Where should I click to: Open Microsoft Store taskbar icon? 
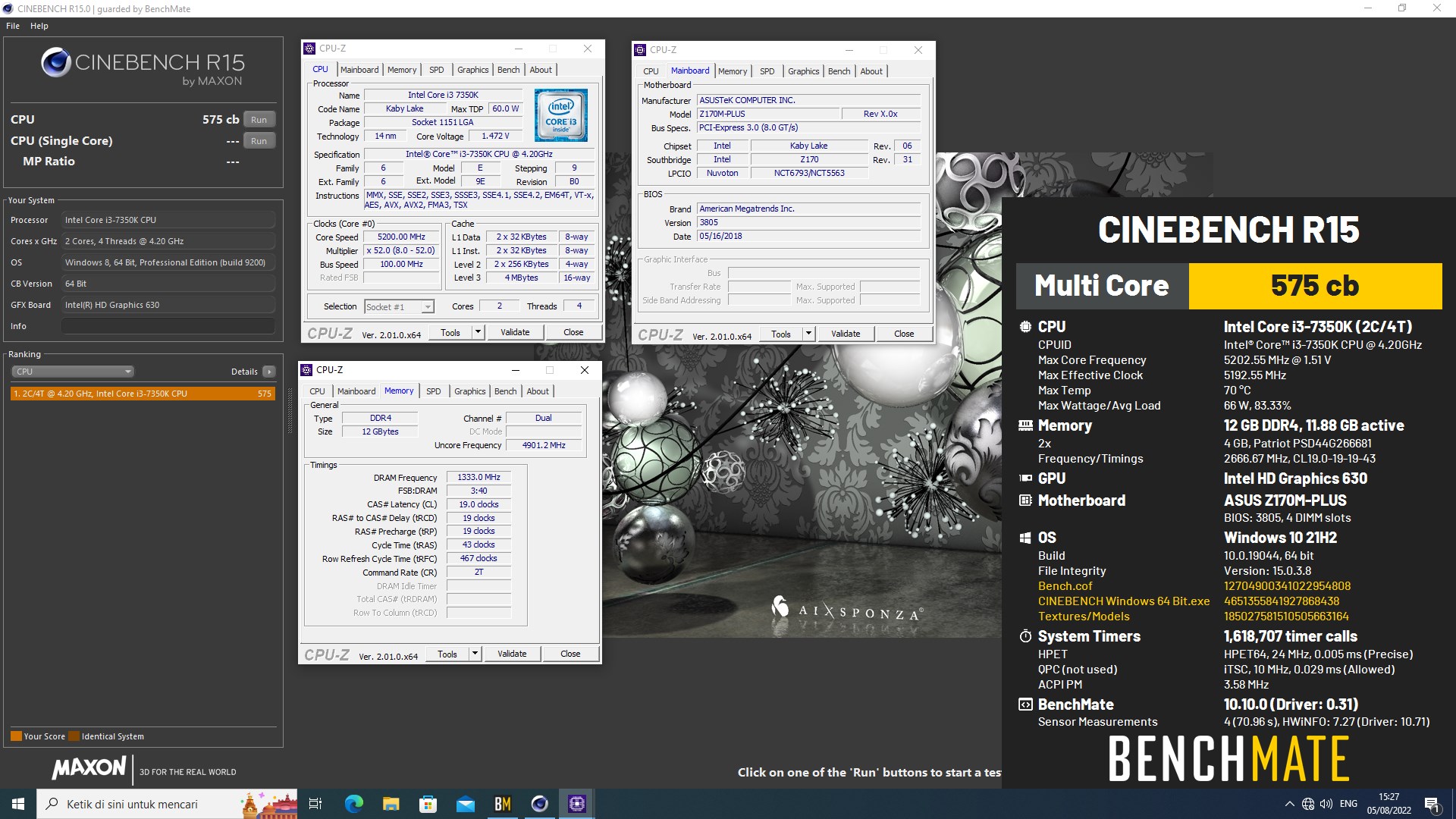(428, 804)
